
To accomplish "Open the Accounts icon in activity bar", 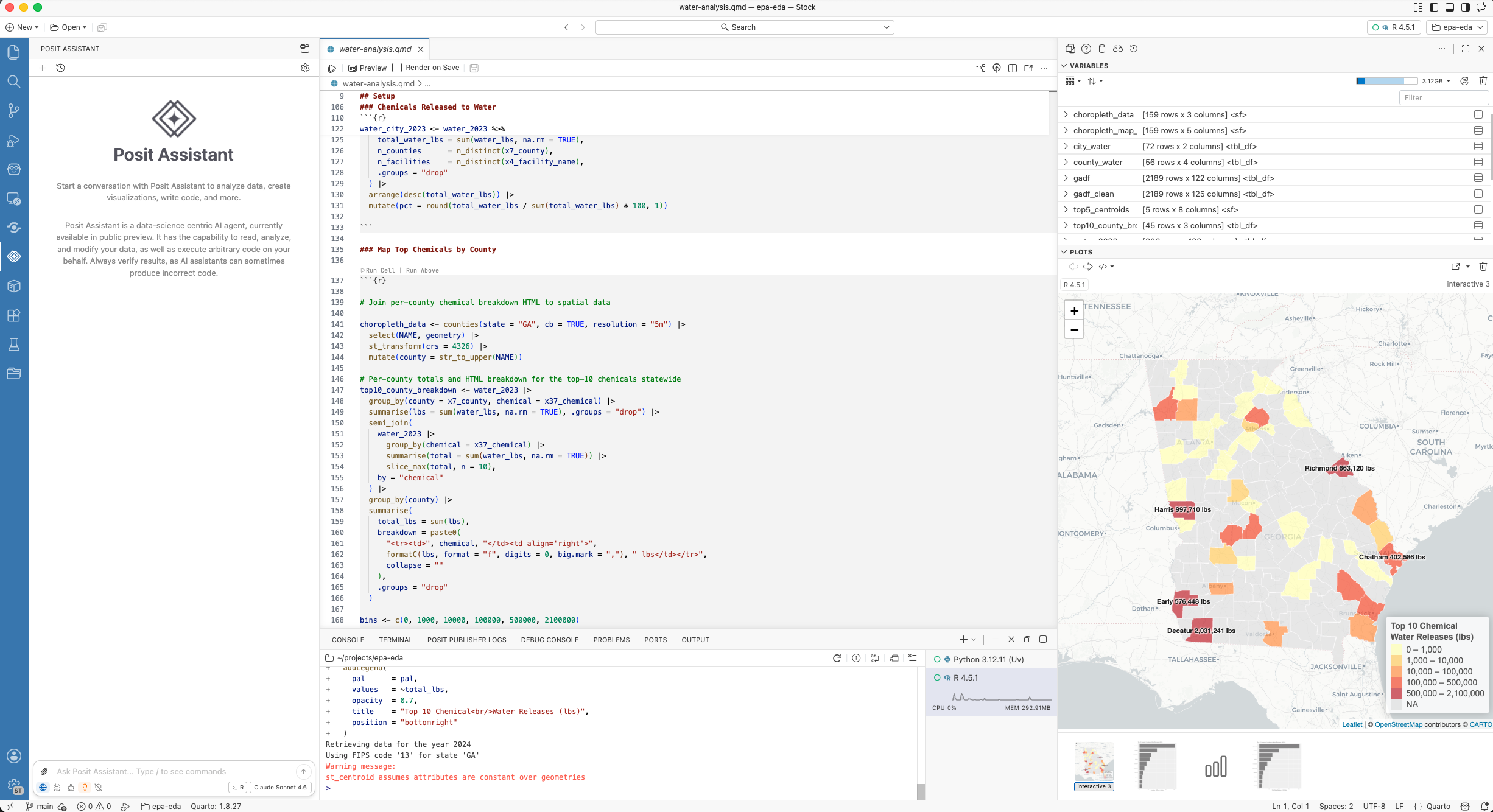I will pos(13,756).
